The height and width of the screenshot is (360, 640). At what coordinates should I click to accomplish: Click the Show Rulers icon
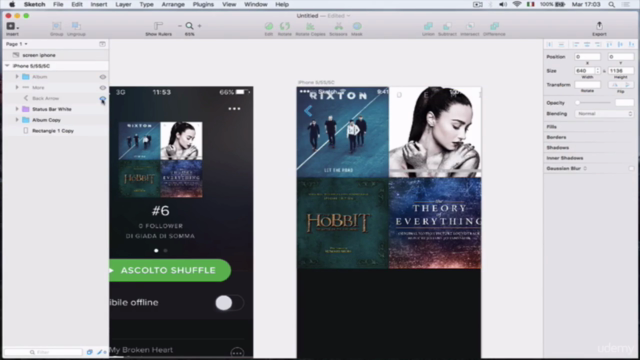point(158,26)
